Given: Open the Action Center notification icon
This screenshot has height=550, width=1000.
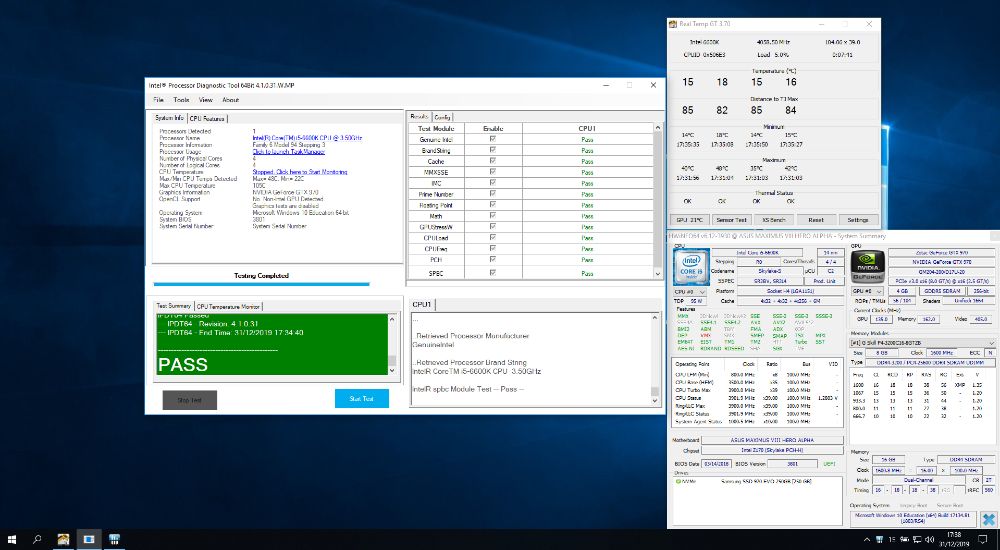Looking at the screenshot, I should coord(984,540).
